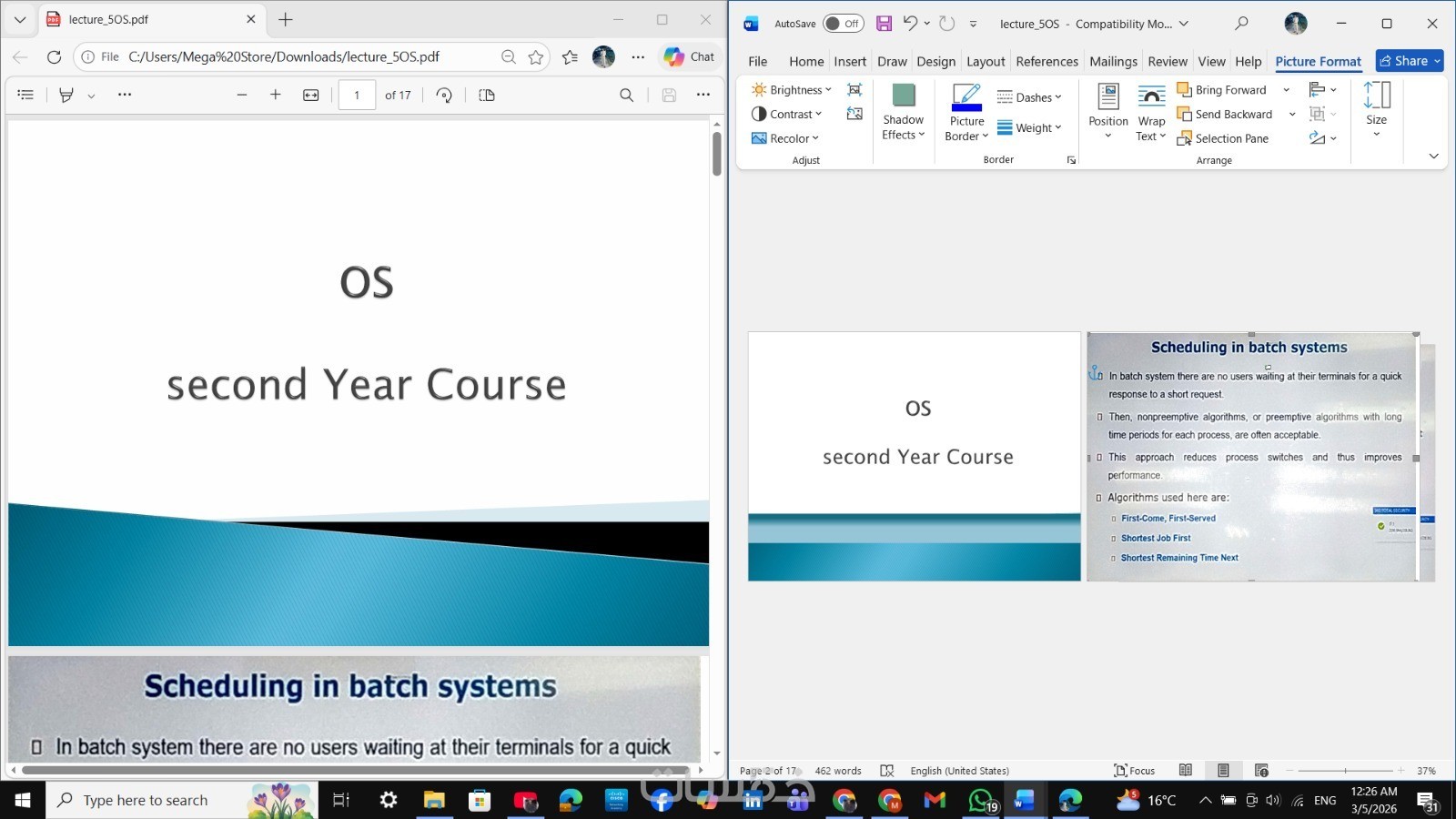
Task: Save the Word document with the Save icon
Action: click(x=884, y=24)
